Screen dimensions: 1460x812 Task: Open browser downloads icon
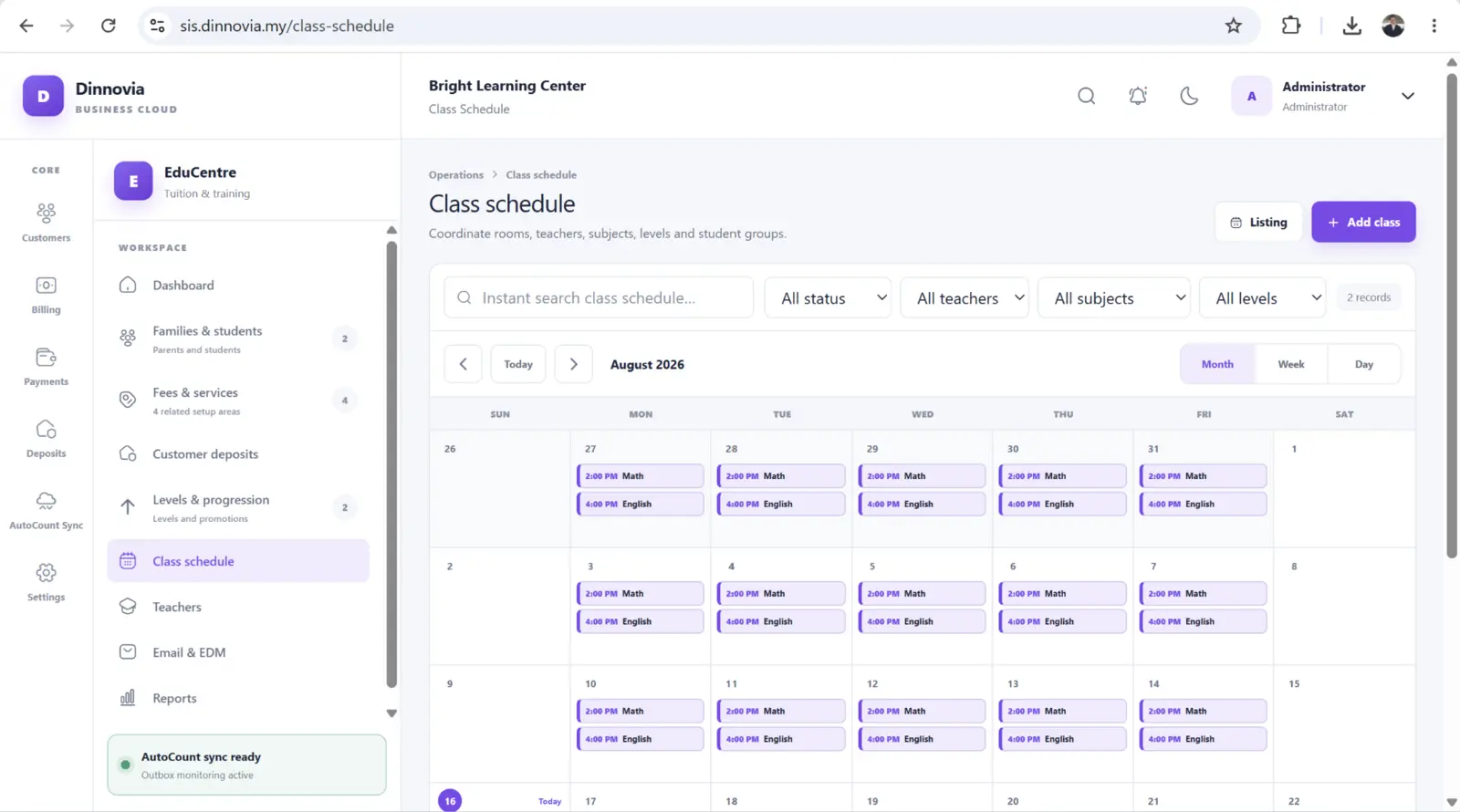(x=1352, y=26)
